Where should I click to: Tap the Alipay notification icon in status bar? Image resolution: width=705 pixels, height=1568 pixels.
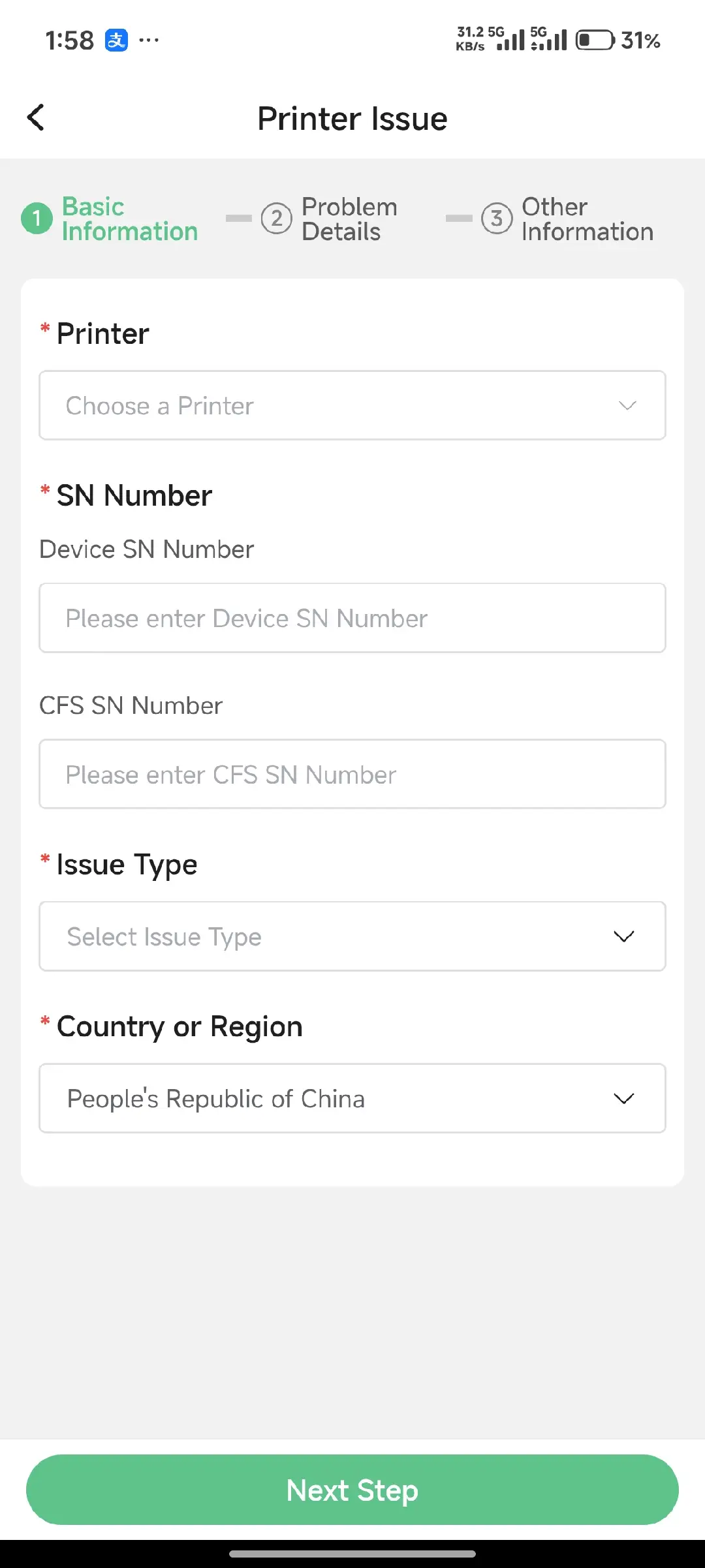(116, 40)
